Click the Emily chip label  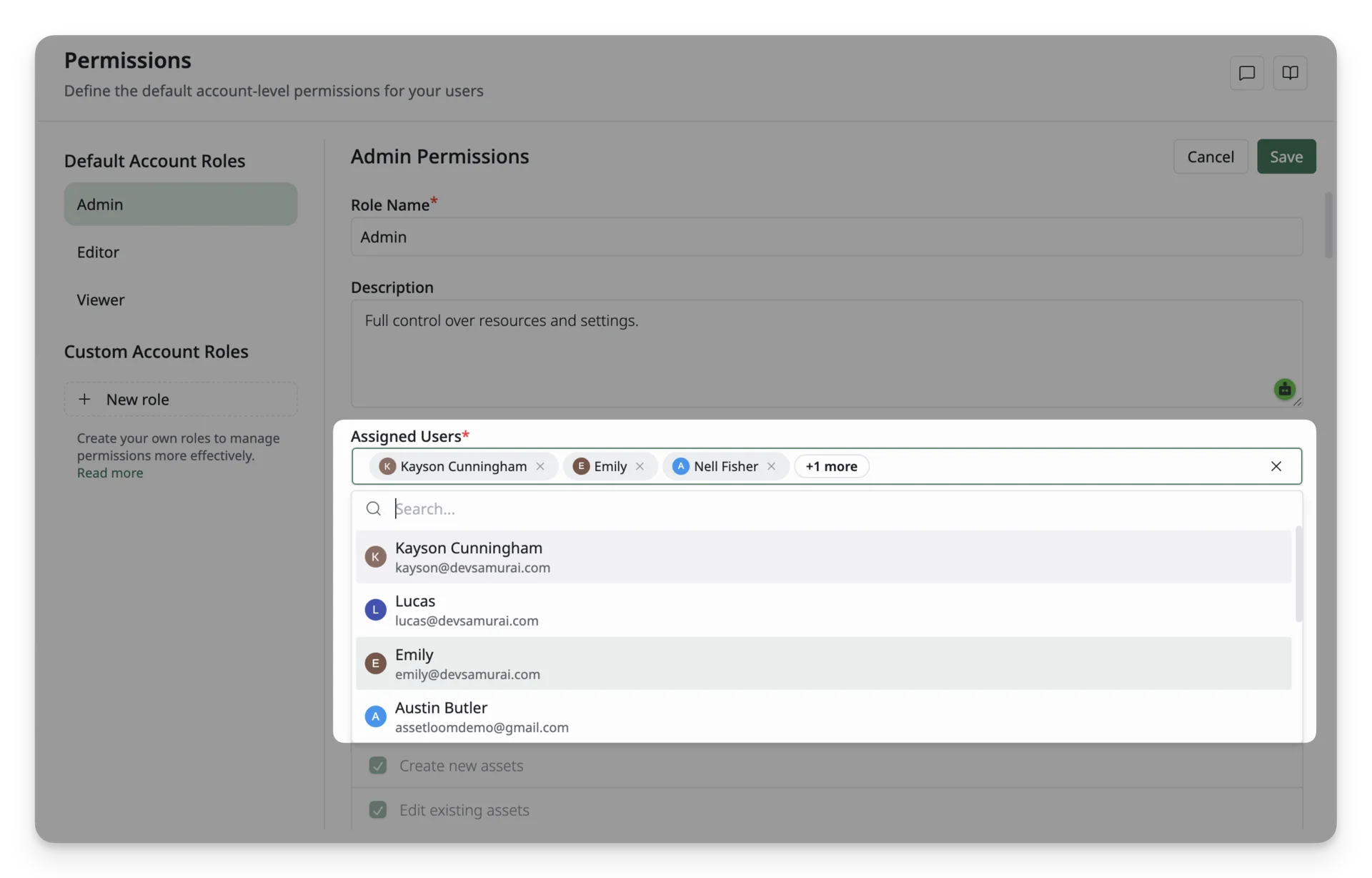[610, 466]
